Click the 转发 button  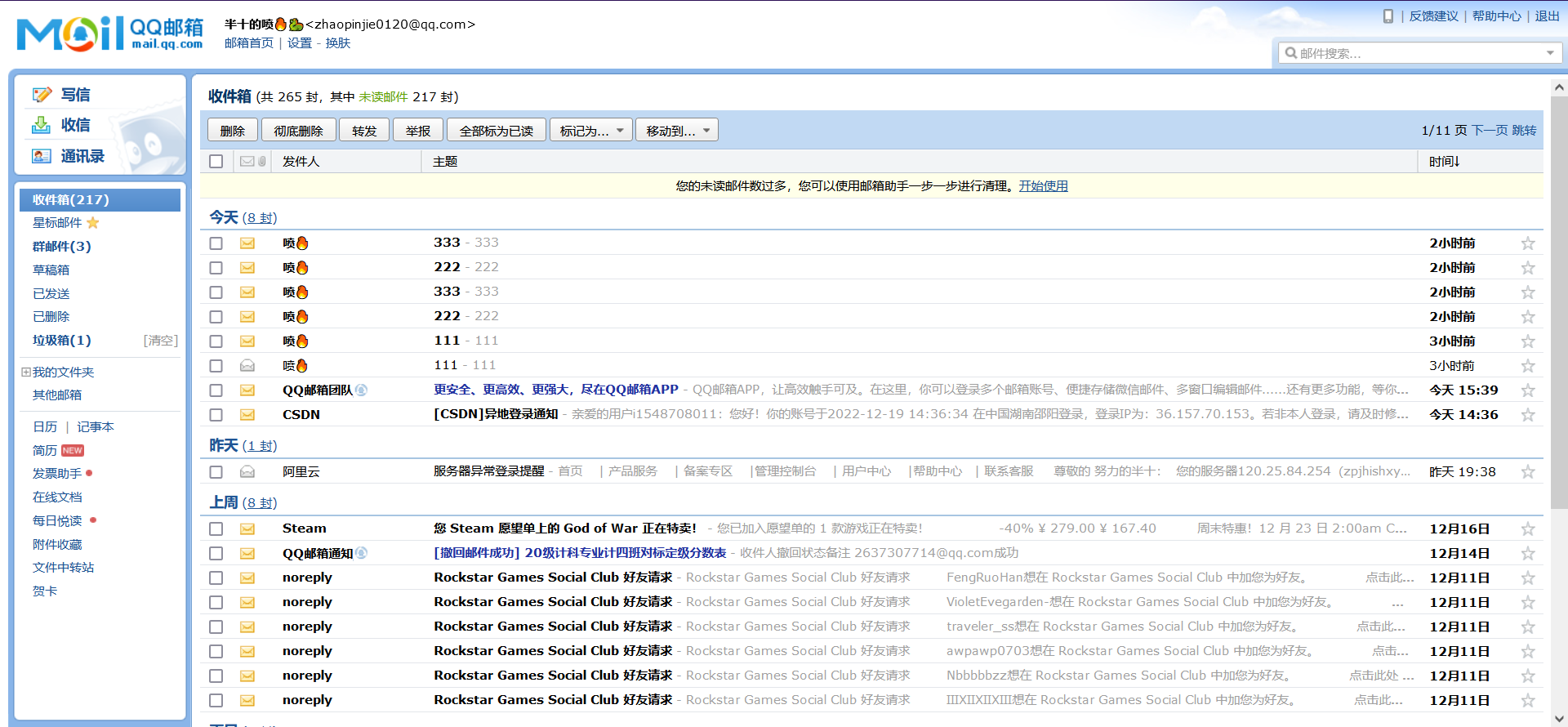tap(364, 130)
